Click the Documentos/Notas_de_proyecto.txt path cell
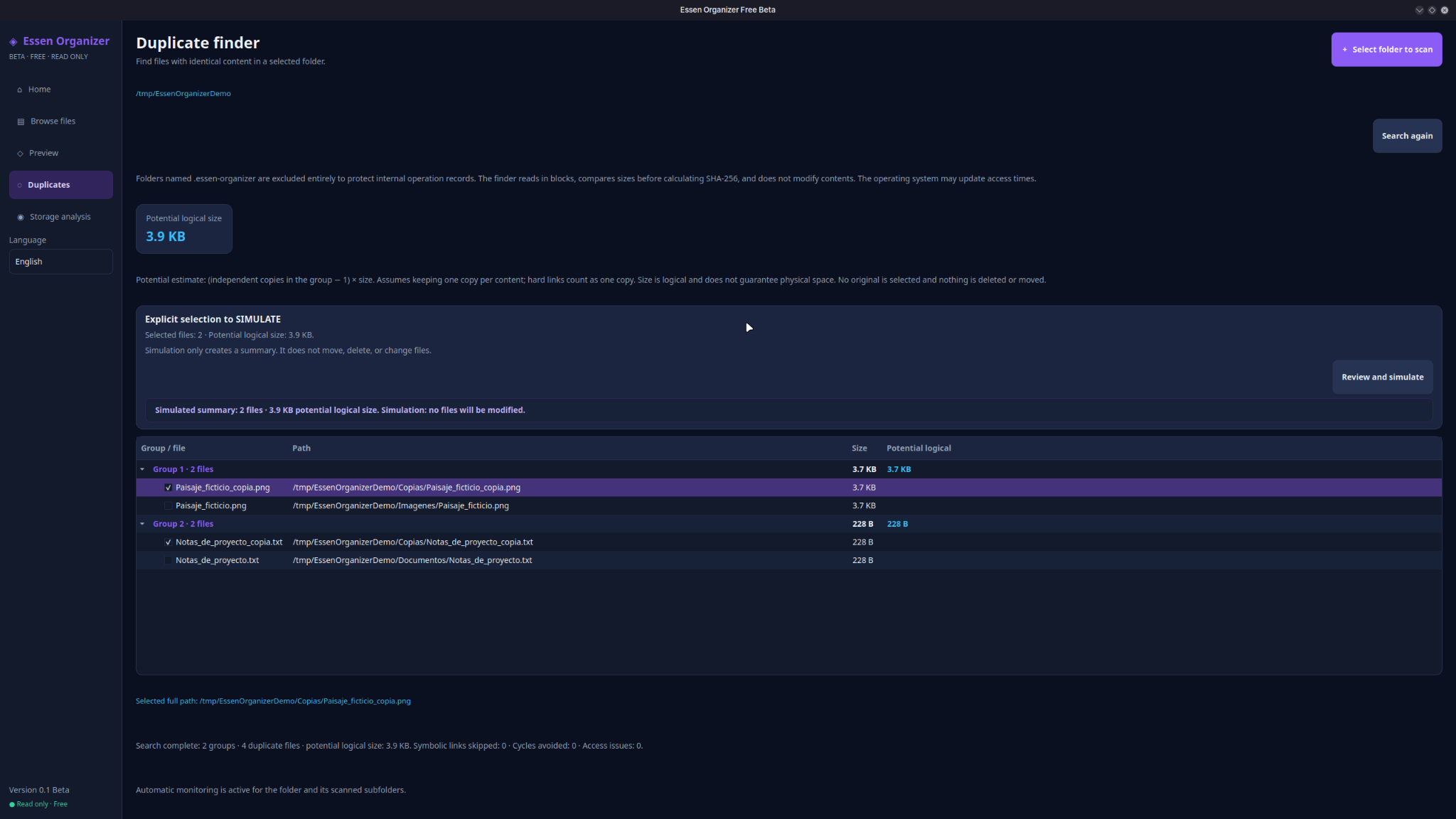This screenshot has width=1456, height=819. (412, 560)
